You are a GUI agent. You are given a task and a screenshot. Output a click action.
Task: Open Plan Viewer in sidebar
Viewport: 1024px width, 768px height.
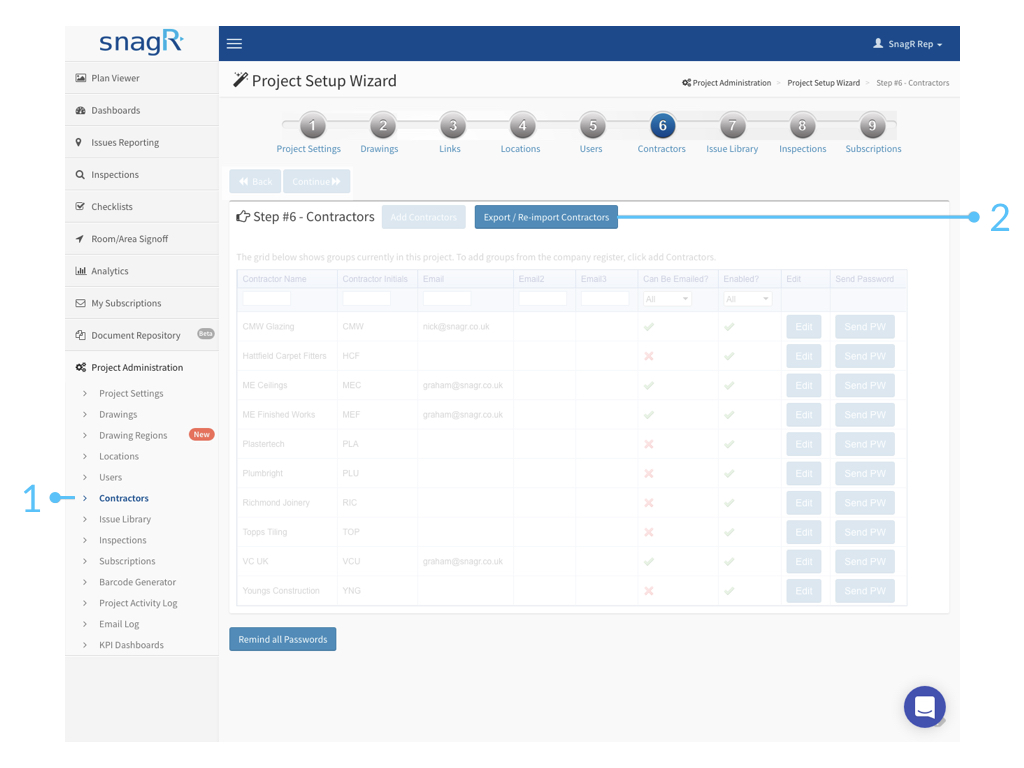coord(142,78)
